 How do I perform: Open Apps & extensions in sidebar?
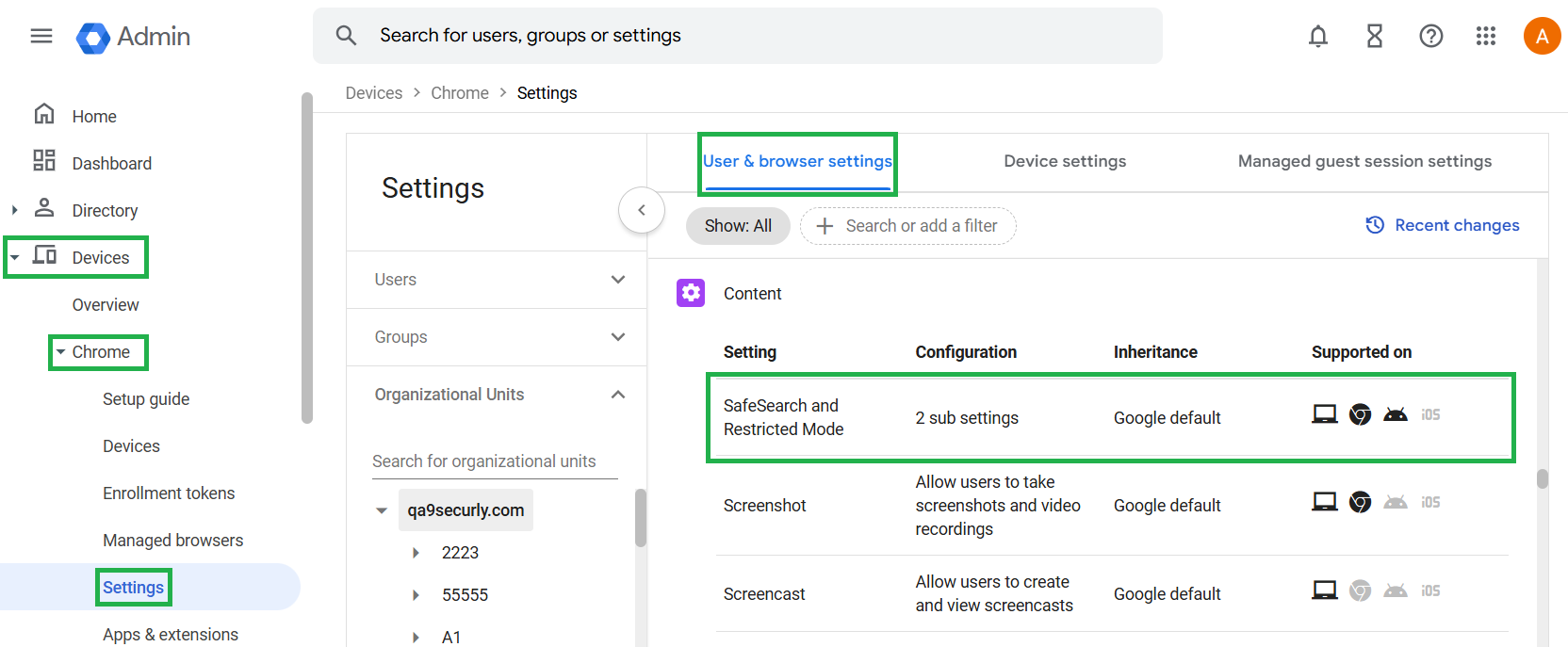pos(171,635)
